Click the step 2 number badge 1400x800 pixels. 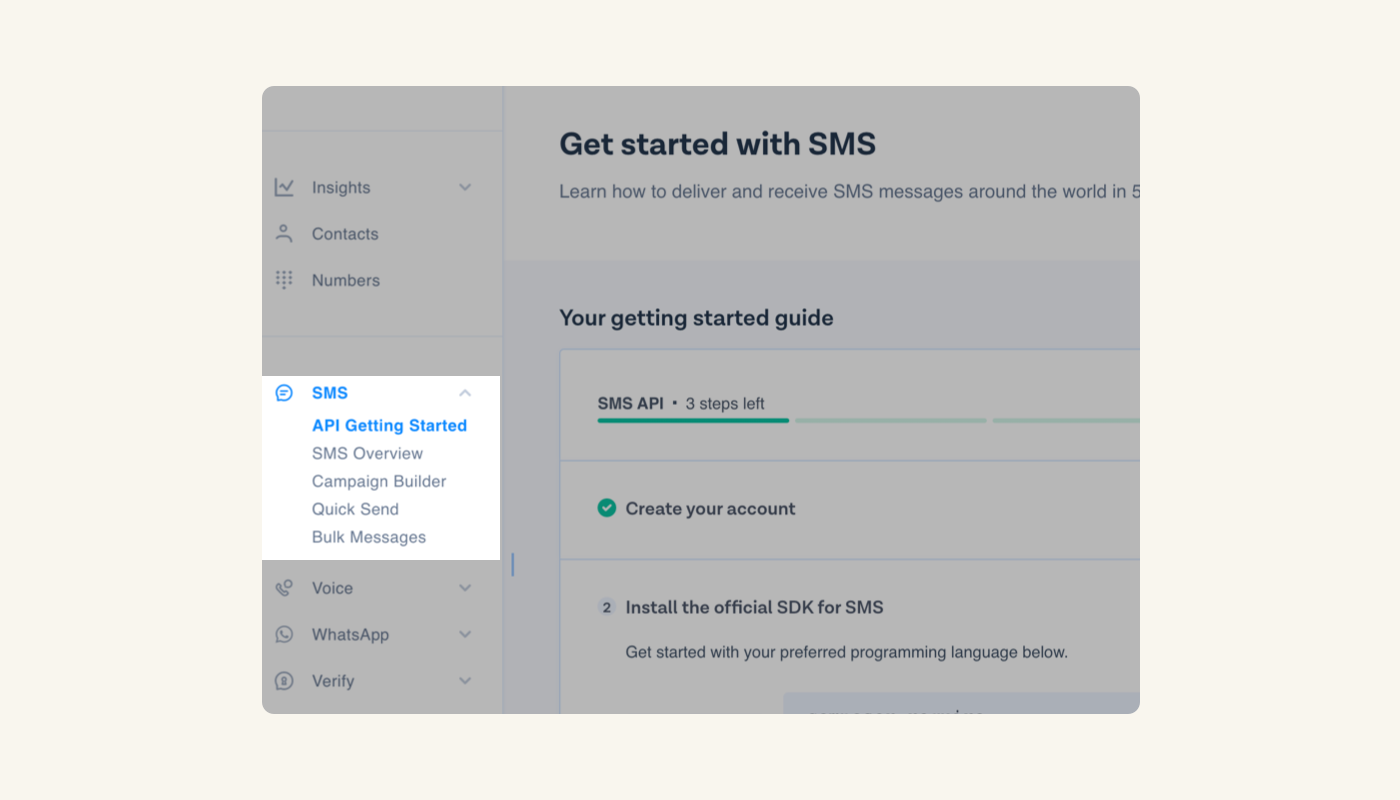(x=607, y=607)
